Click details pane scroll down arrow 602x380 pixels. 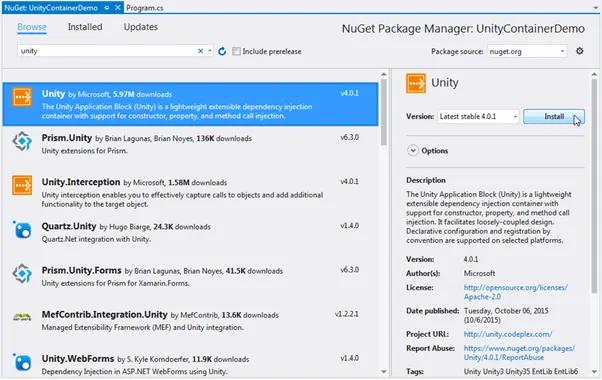pyautogui.click(x=594, y=372)
